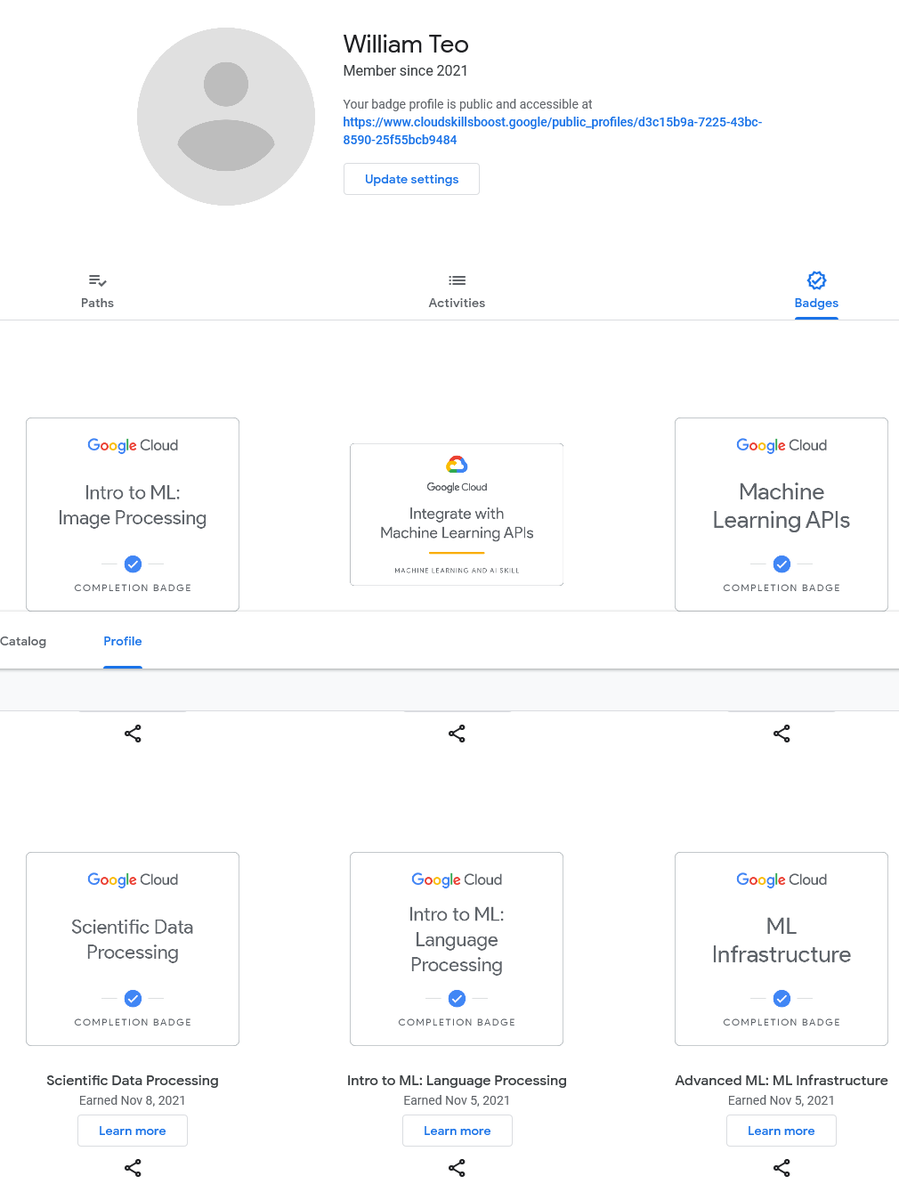Click the Scientific Data Processing title below badge
The image size is (899, 1200).
[132, 1080]
